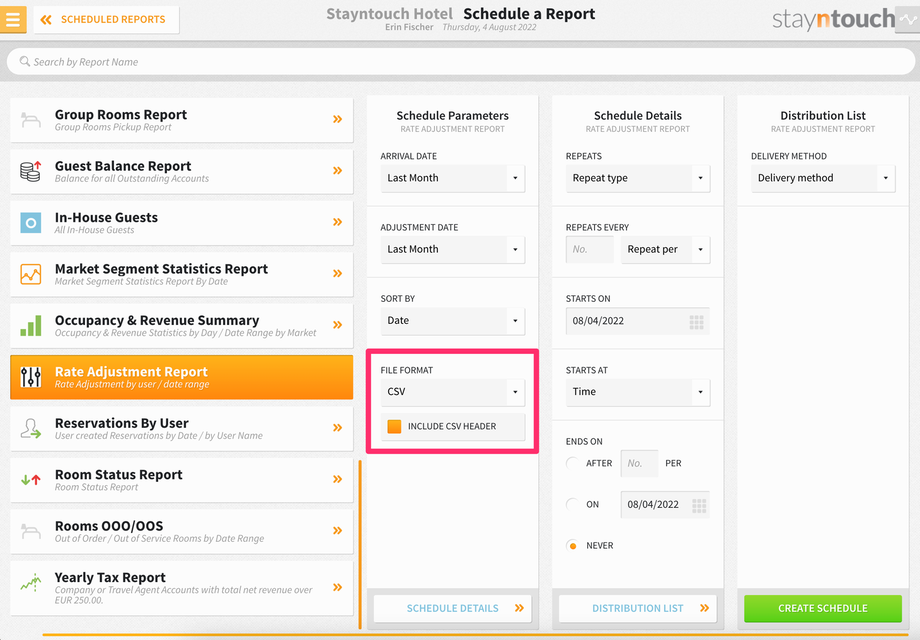Click the Search by Report Name field
This screenshot has width=920, height=640.
click(461, 62)
